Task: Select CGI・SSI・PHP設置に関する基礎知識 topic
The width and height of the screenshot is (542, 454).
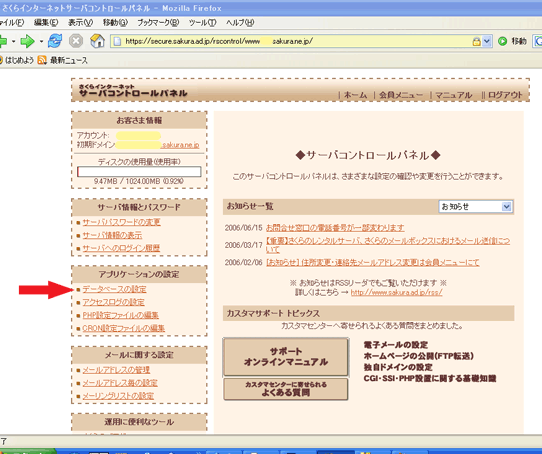Action: point(430,378)
